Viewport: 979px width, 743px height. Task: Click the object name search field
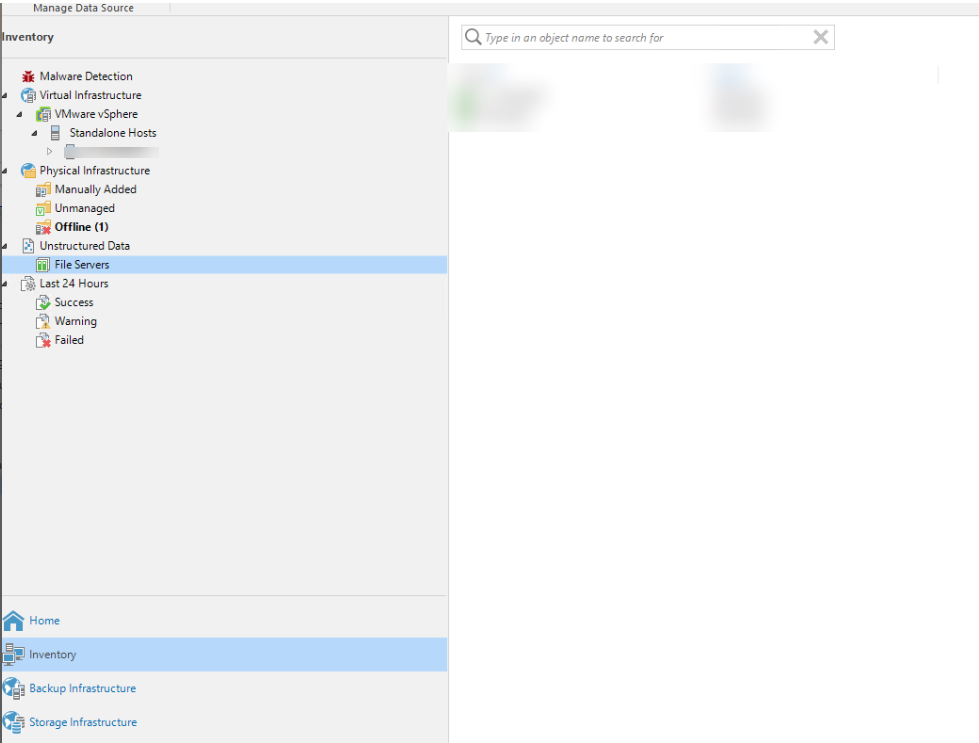[640, 38]
